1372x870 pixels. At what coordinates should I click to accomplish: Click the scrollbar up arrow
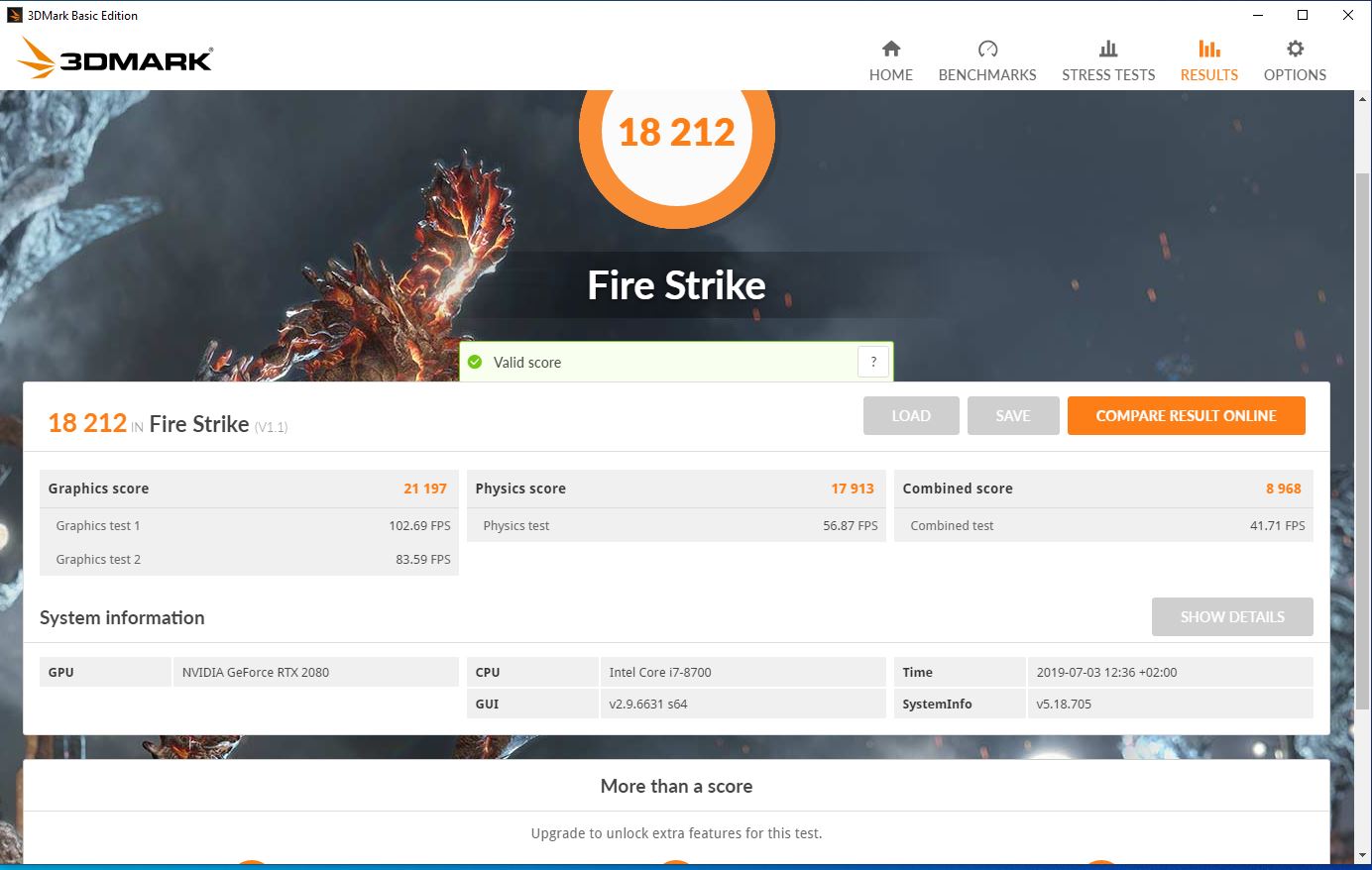[1363, 100]
